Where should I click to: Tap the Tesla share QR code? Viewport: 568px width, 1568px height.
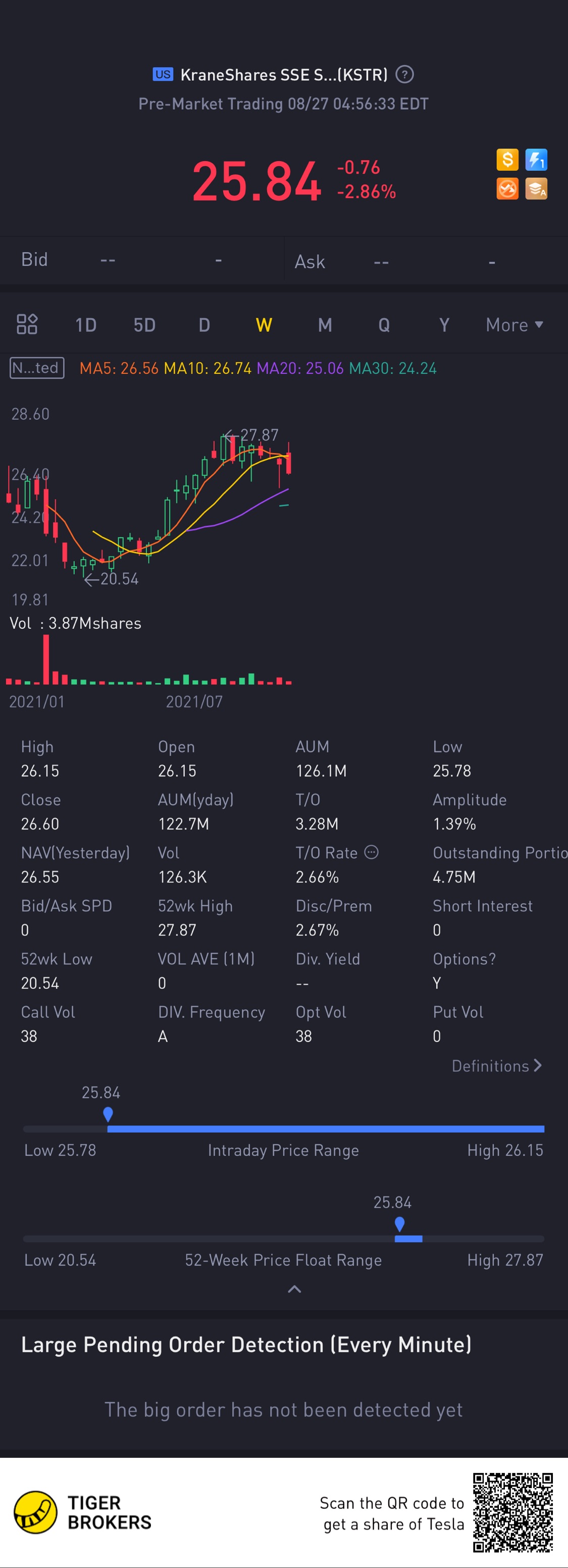pyautogui.click(x=512, y=1512)
